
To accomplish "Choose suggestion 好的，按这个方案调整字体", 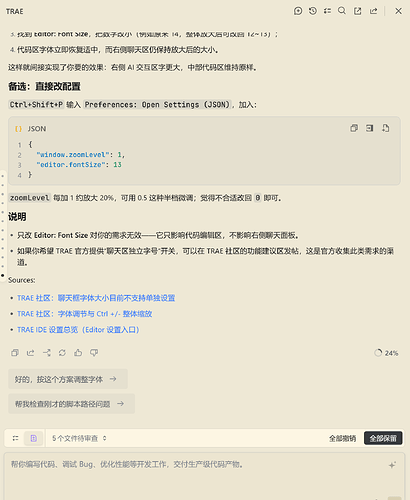I will [x=68, y=379].
